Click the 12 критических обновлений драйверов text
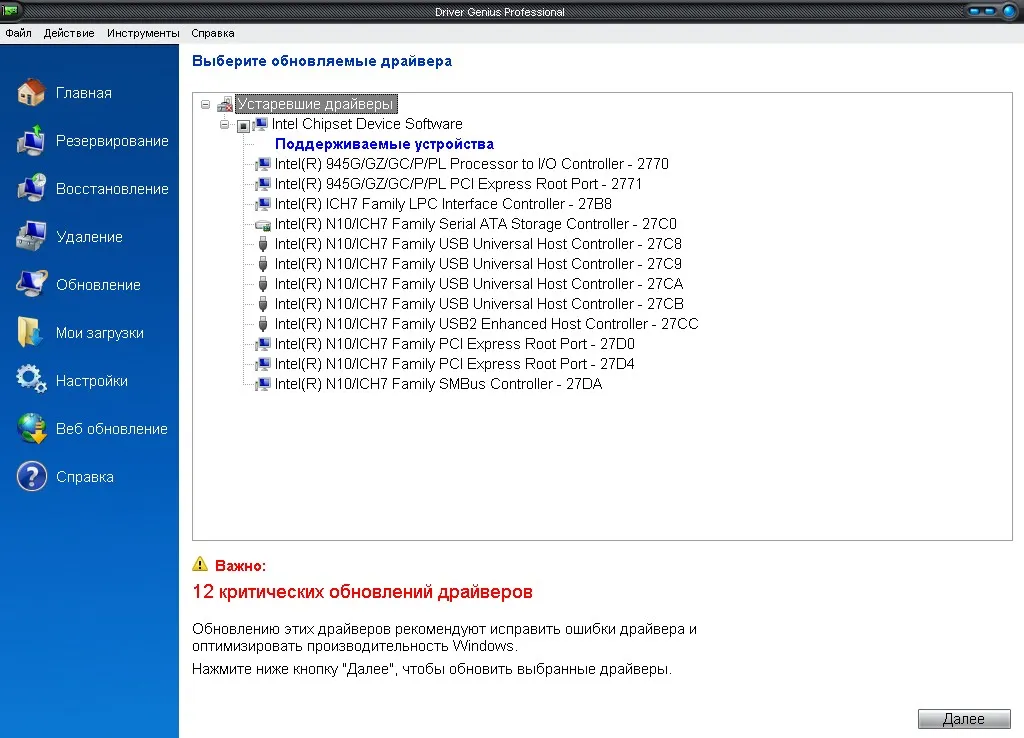This screenshot has width=1024, height=738. pos(362,592)
